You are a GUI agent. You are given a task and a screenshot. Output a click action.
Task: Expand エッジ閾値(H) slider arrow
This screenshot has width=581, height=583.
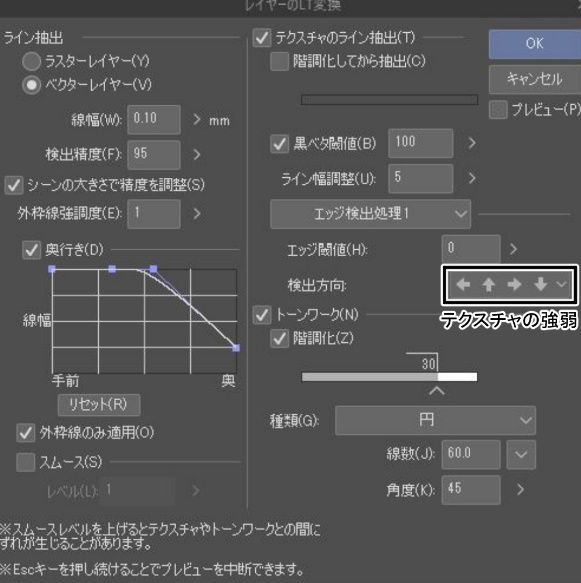513,249
